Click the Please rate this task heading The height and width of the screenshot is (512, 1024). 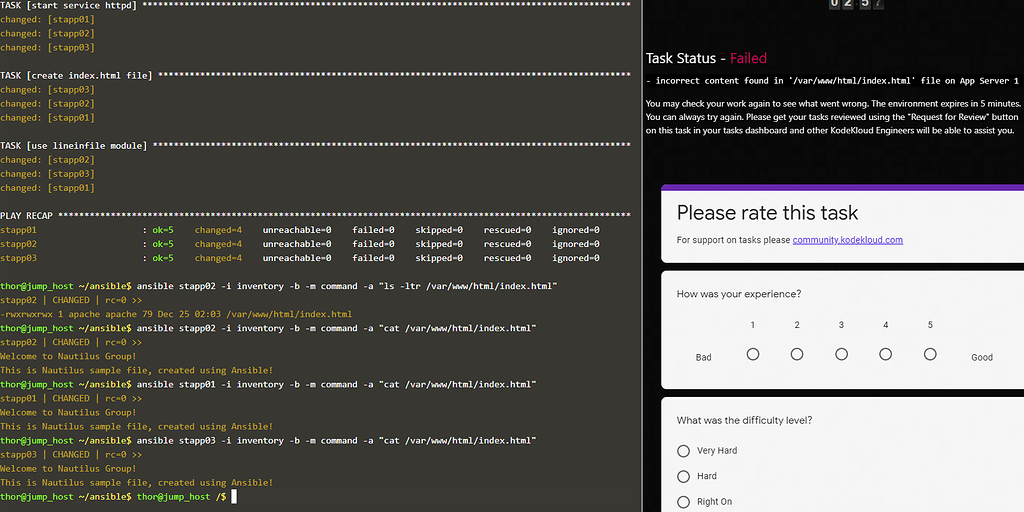tap(767, 212)
